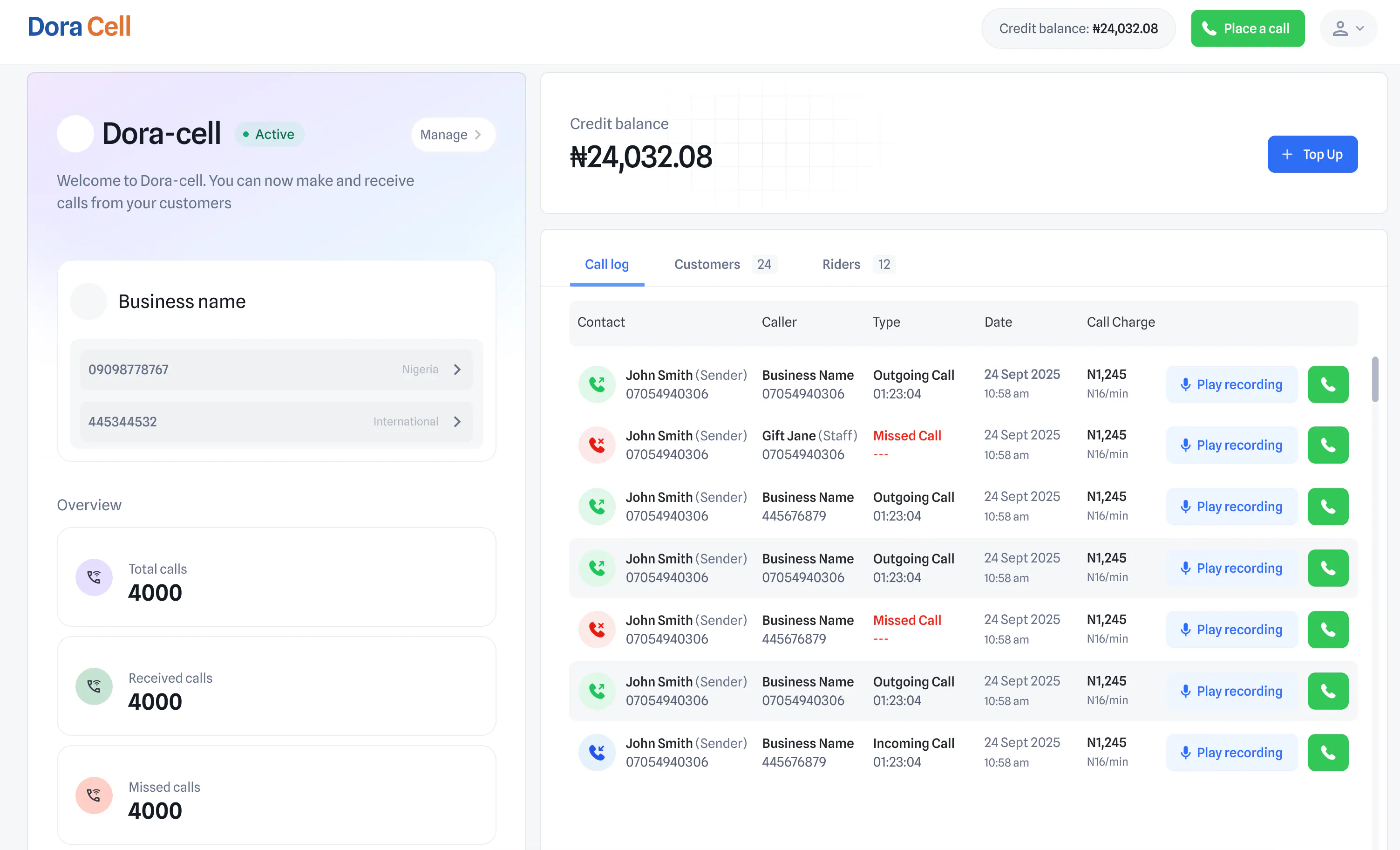Click the incoming call icon in last row

click(x=597, y=752)
